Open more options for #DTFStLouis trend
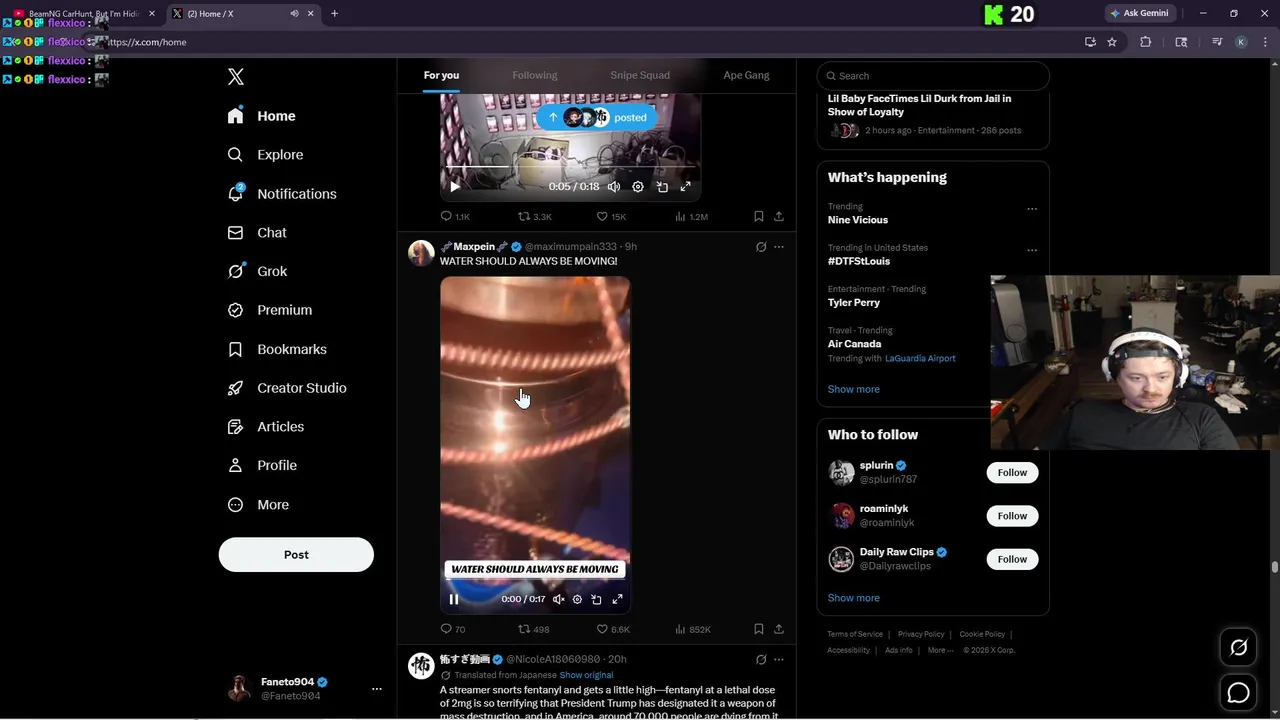Viewport: 1280px width, 720px height. point(1032,250)
